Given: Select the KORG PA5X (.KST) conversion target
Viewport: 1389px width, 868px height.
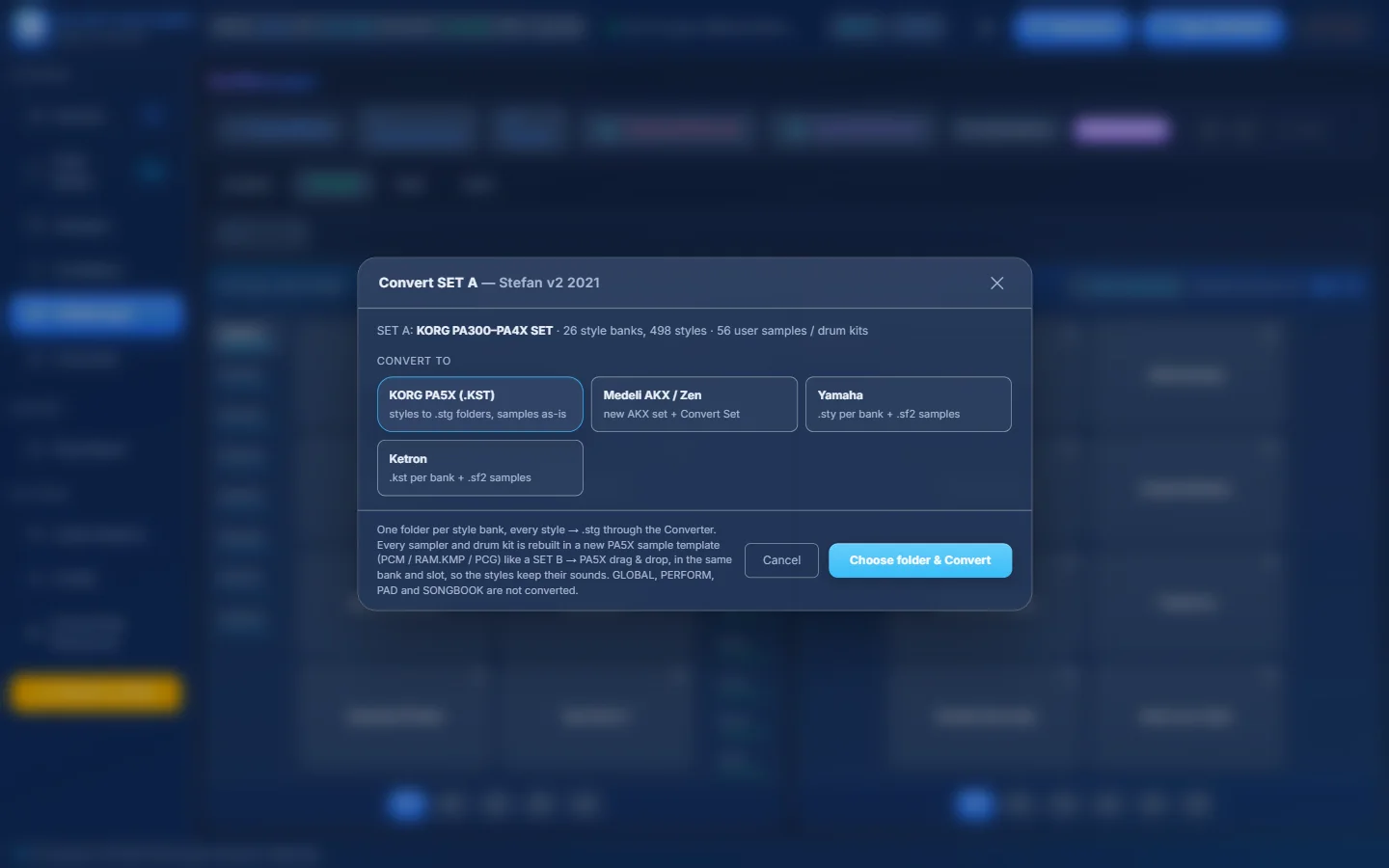Looking at the screenshot, I should pos(480,404).
